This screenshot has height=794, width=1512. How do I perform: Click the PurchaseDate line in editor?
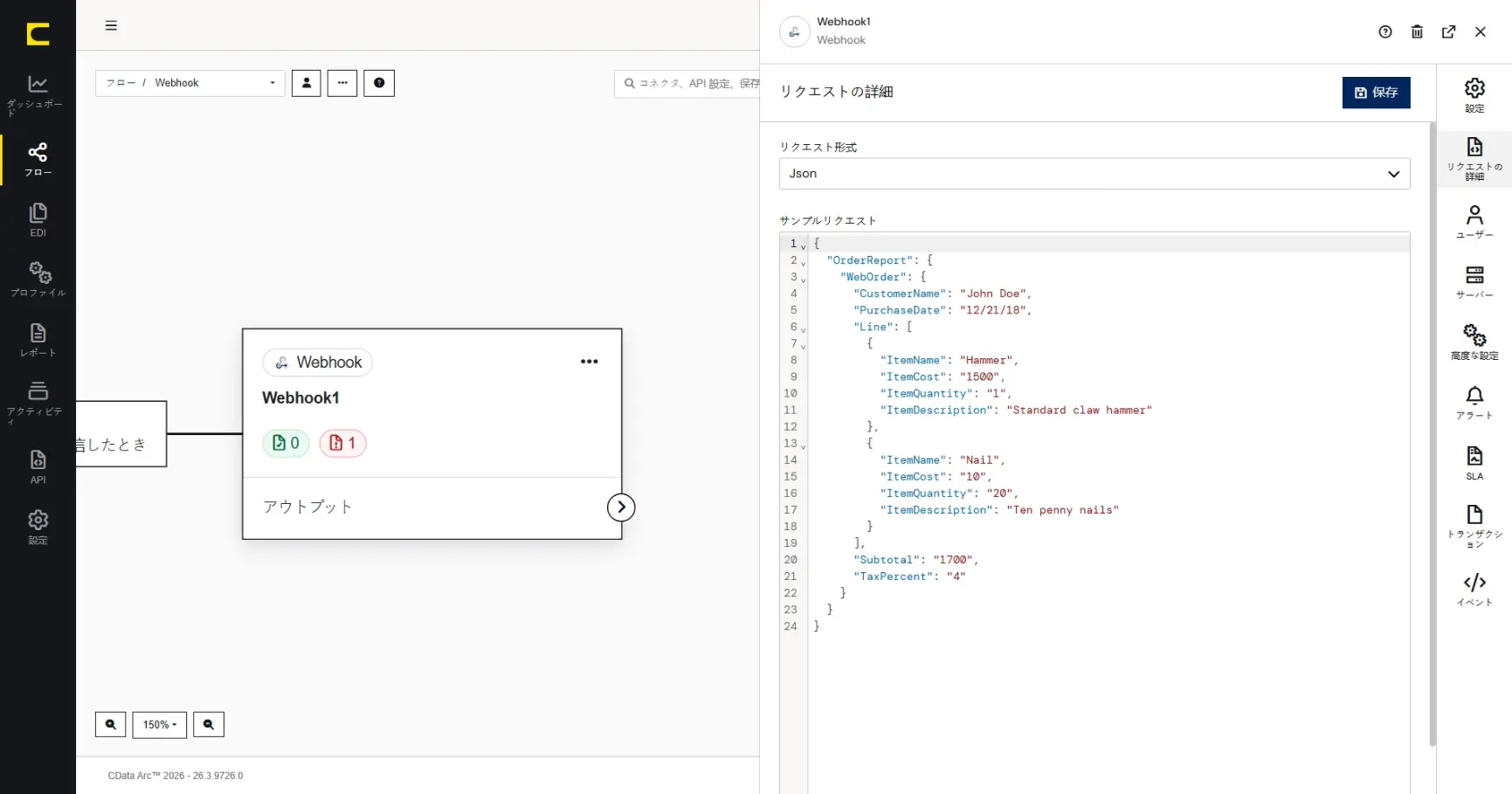[942, 310]
